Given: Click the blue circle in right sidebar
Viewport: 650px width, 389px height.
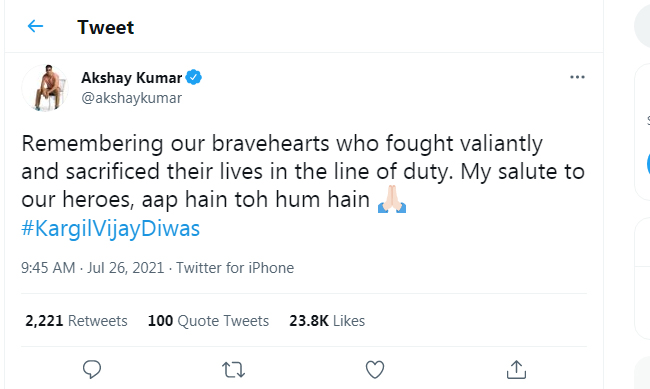Looking at the screenshot, I should (648, 164).
